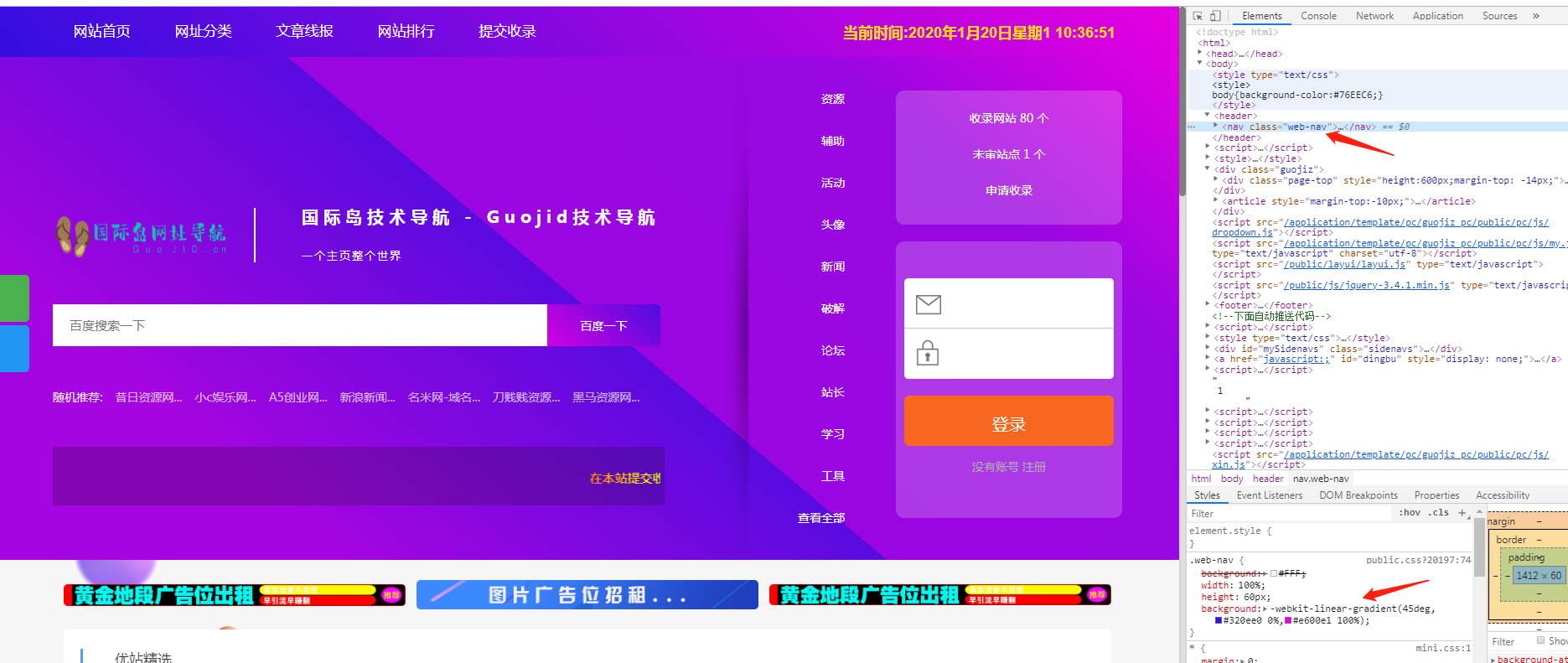Click the #FFF white color swatch
1568x663 pixels.
click(1274, 573)
